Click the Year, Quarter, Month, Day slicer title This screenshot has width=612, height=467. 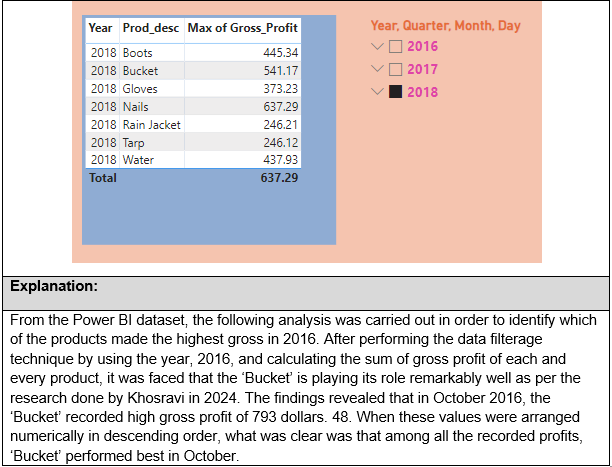coord(445,26)
